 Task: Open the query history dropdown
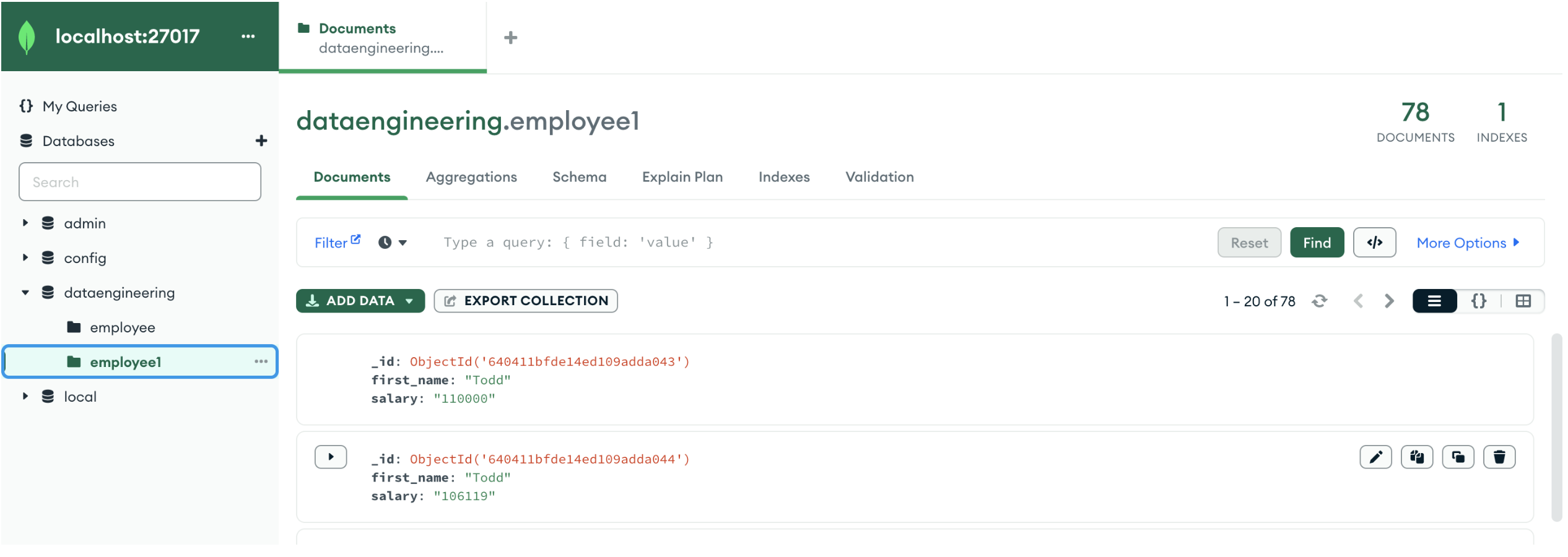click(x=393, y=243)
